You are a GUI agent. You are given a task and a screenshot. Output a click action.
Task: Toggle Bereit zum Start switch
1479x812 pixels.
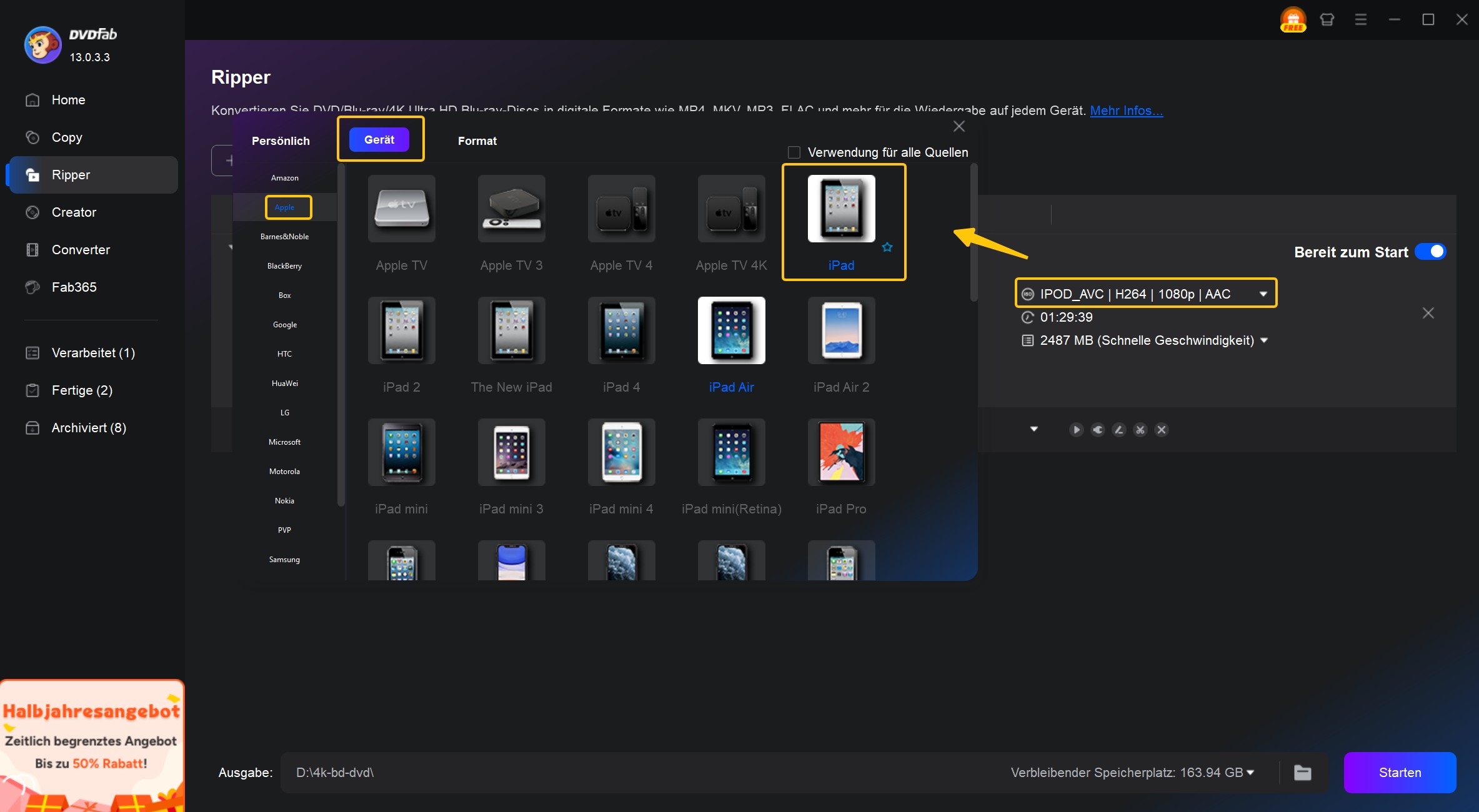1430,252
